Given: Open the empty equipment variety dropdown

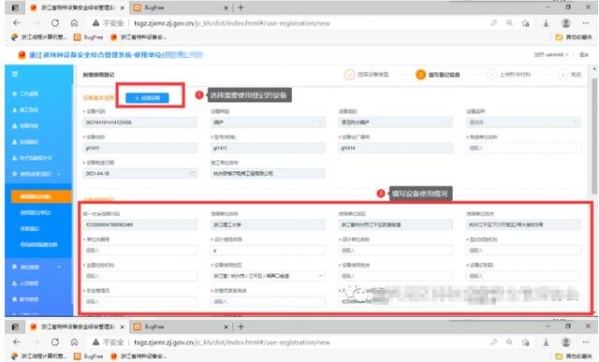Looking at the screenshot, I should click(x=523, y=122).
